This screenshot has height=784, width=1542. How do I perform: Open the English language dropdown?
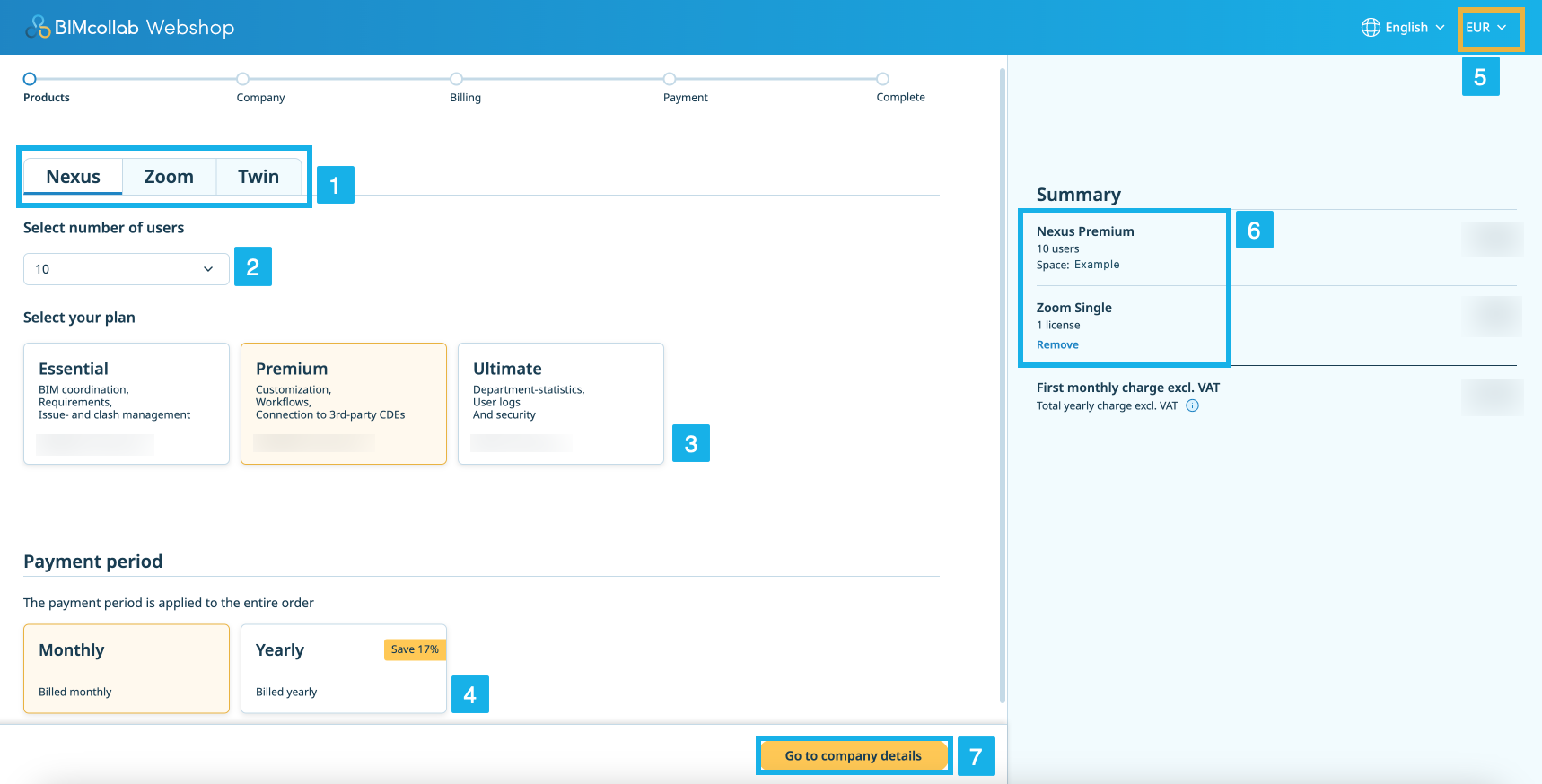pyautogui.click(x=1403, y=27)
